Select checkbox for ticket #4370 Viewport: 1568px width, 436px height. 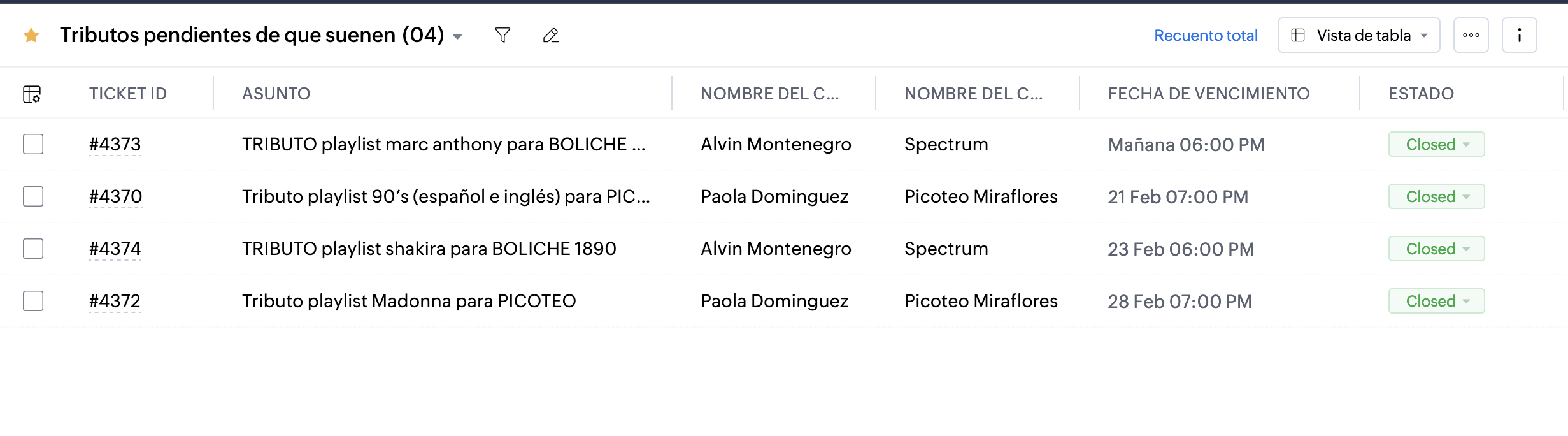click(x=33, y=196)
